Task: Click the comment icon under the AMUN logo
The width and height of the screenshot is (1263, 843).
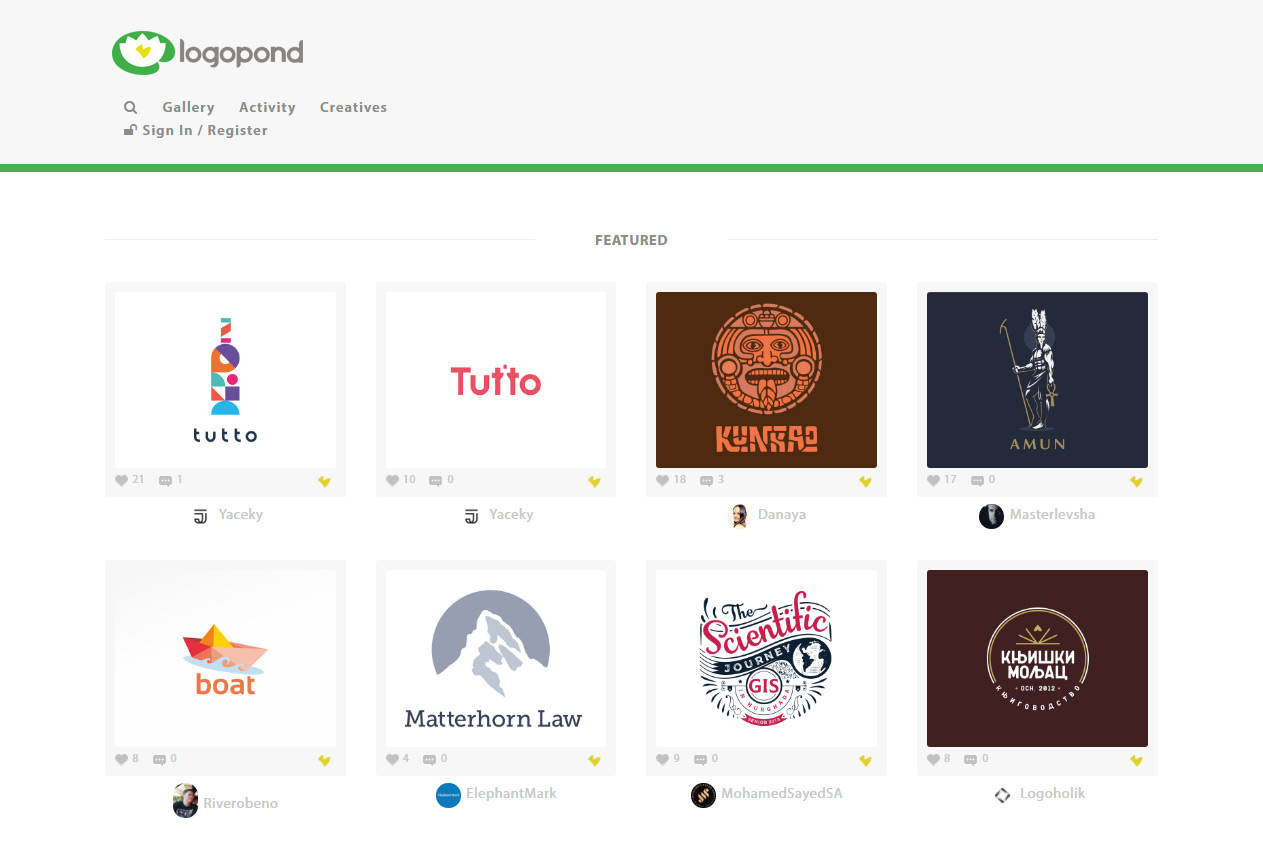Action: pyautogui.click(x=977, y=480)
